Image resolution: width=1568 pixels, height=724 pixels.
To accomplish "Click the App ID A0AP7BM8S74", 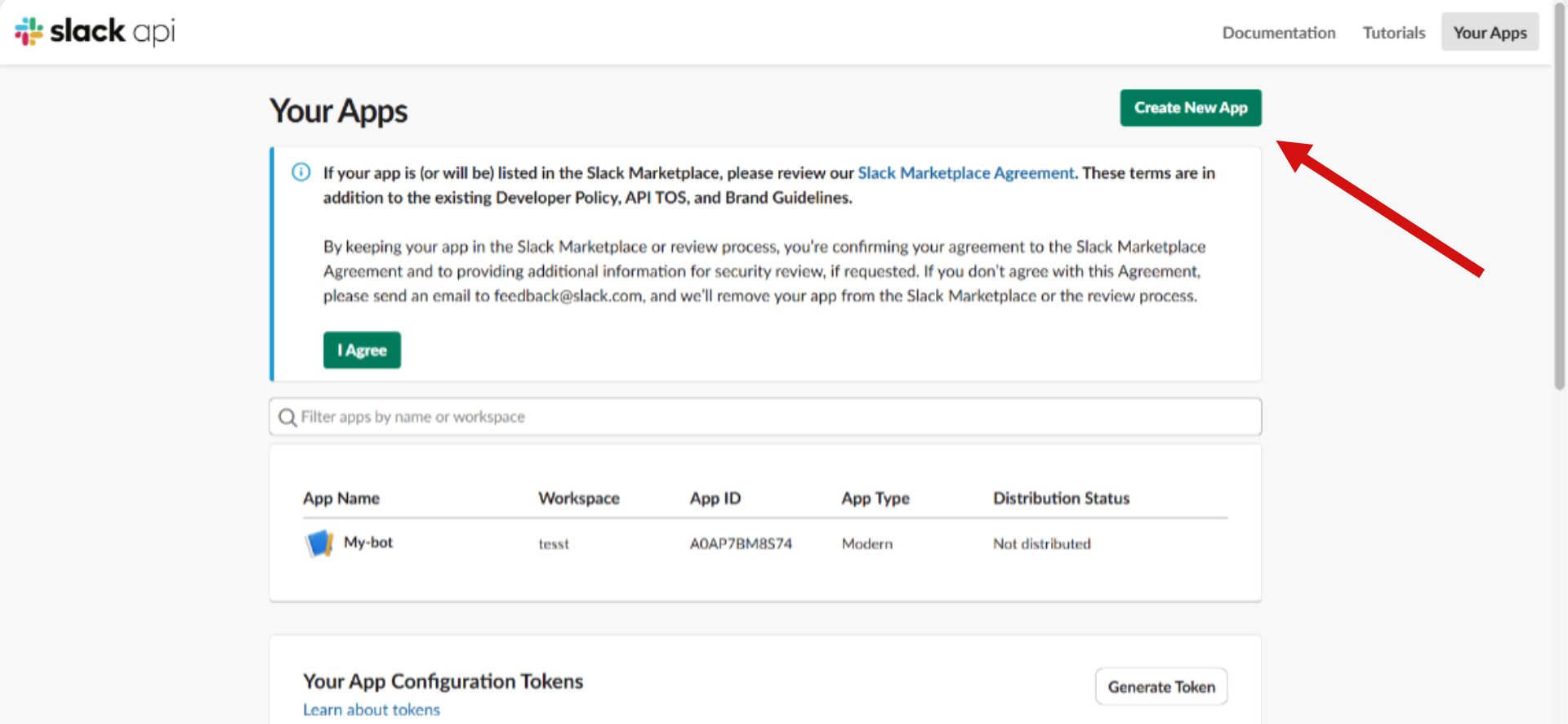I will [741, 544].
